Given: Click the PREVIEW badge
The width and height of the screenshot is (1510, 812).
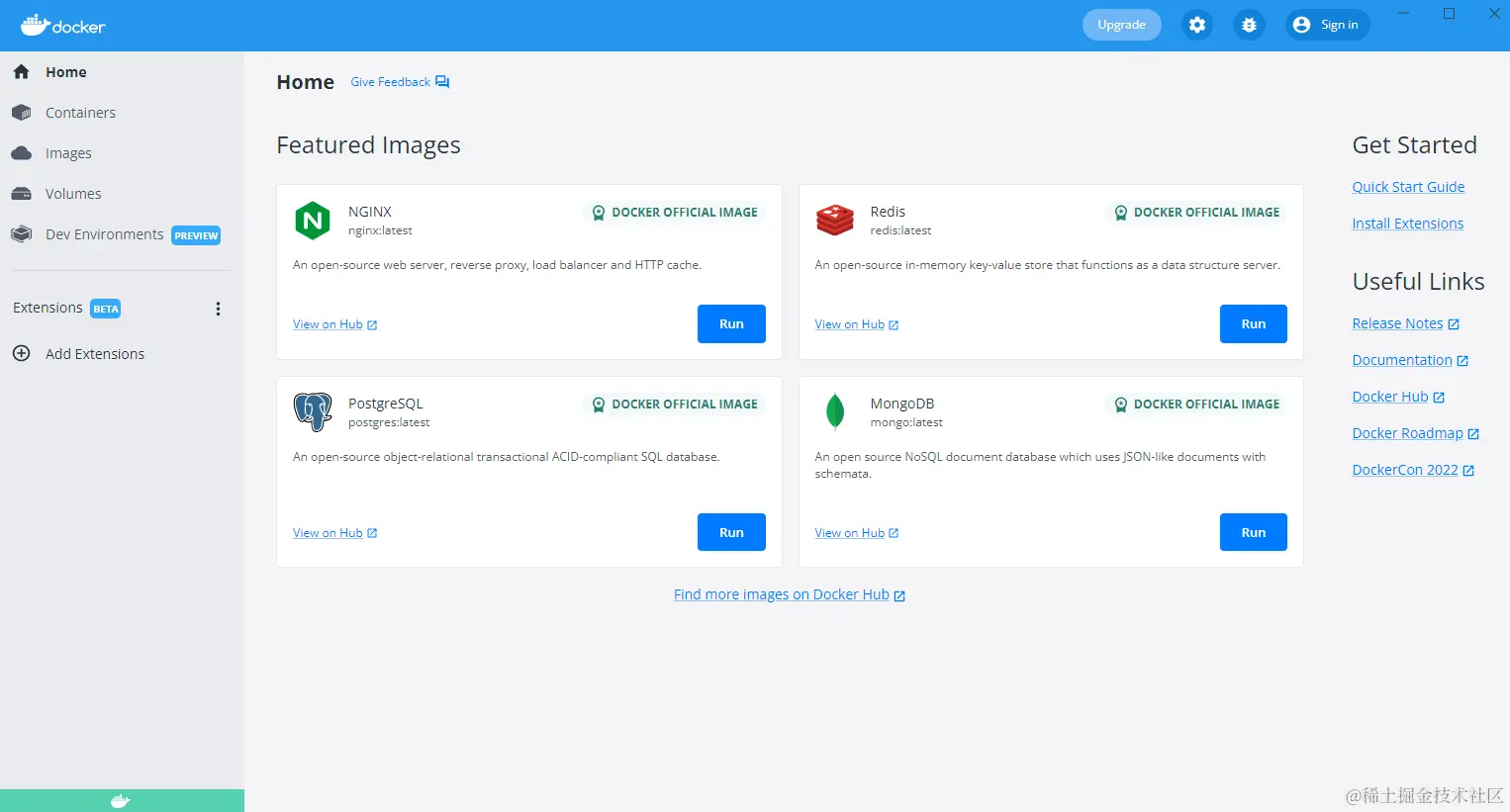Looking at the screenshot, I should point(196,235).
